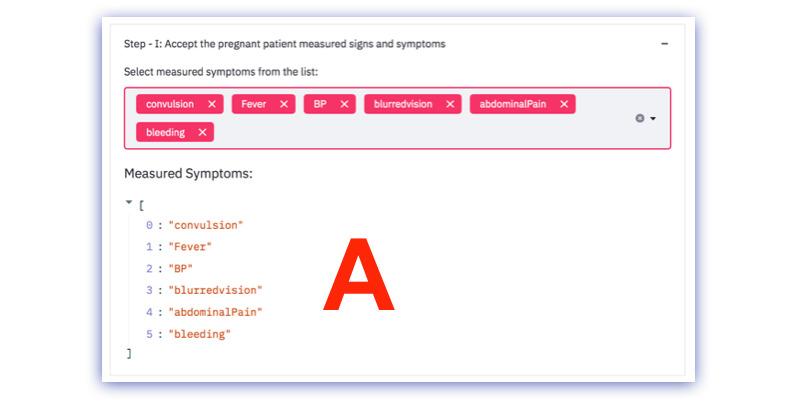The width and height of the screenshot is (800, 418).
Task: Click the abdominalPain tag label
Action: 513,104
